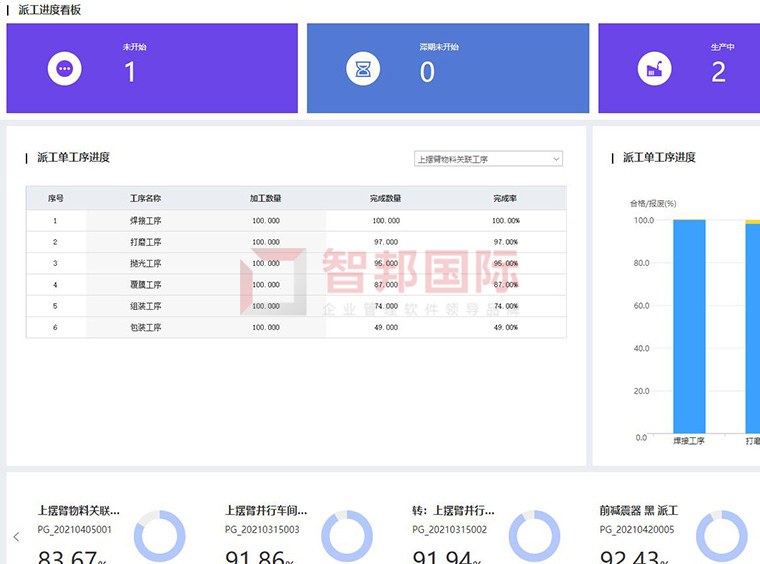Click the 序号 column header

[x=55, y=198]
